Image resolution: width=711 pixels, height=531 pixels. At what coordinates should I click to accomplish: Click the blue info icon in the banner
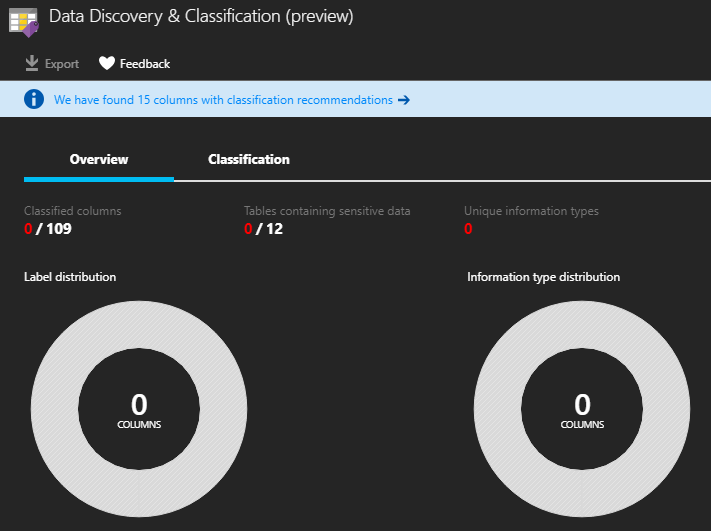pyautogui.click(x=35, y=100)
